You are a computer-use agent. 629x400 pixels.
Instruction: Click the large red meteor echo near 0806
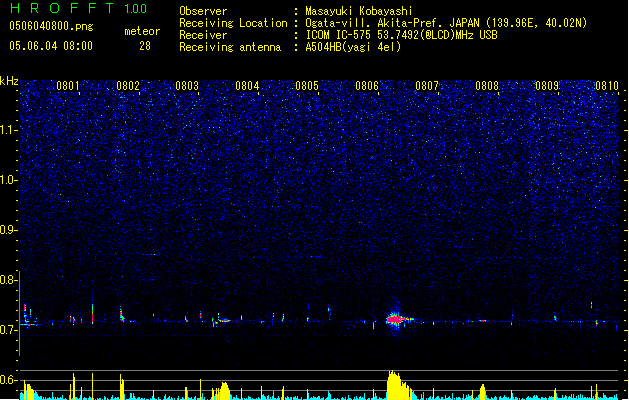pyautogui.click(x=396, y=319)
